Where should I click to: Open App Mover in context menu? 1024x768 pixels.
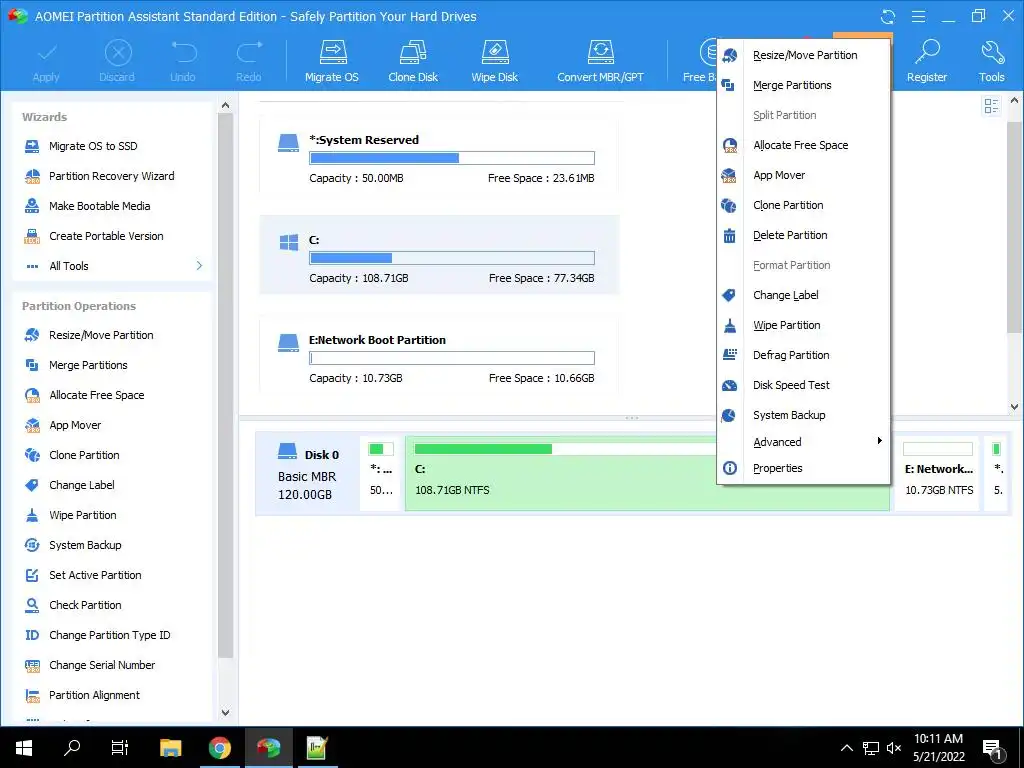point(803,176)
